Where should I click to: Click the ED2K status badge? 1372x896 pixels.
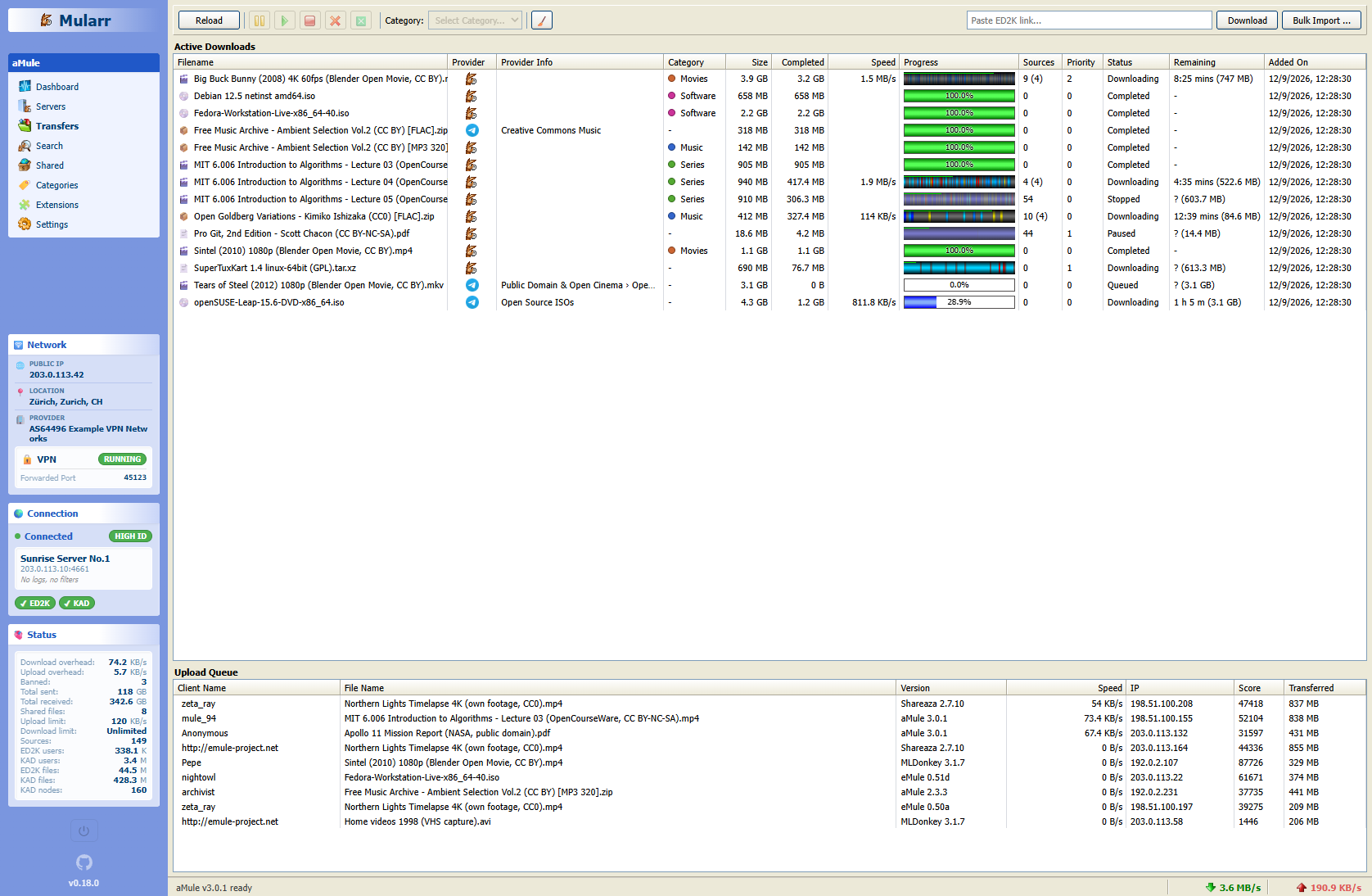35,603
